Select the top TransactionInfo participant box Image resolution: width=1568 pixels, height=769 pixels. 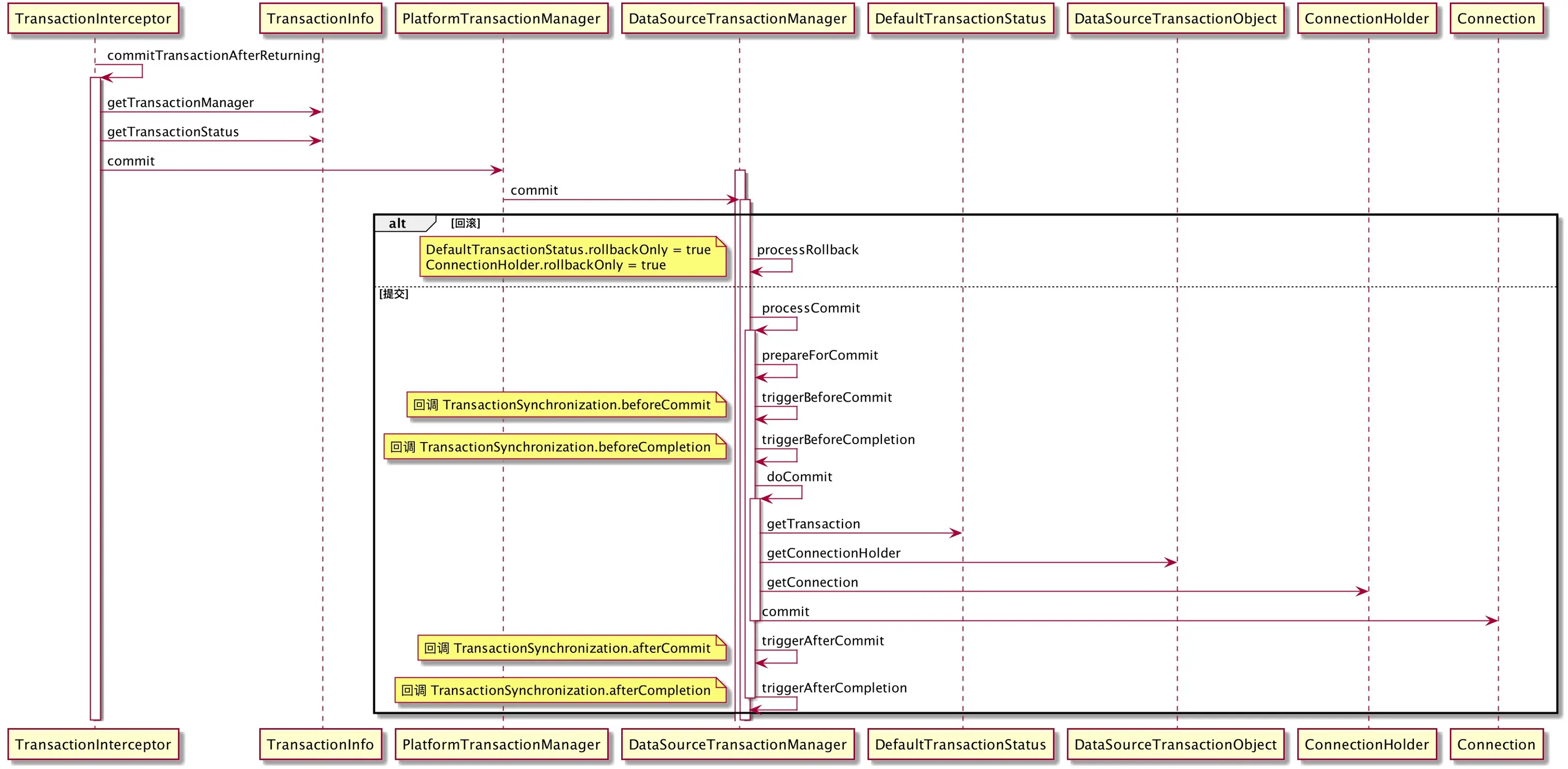[320, 19]
